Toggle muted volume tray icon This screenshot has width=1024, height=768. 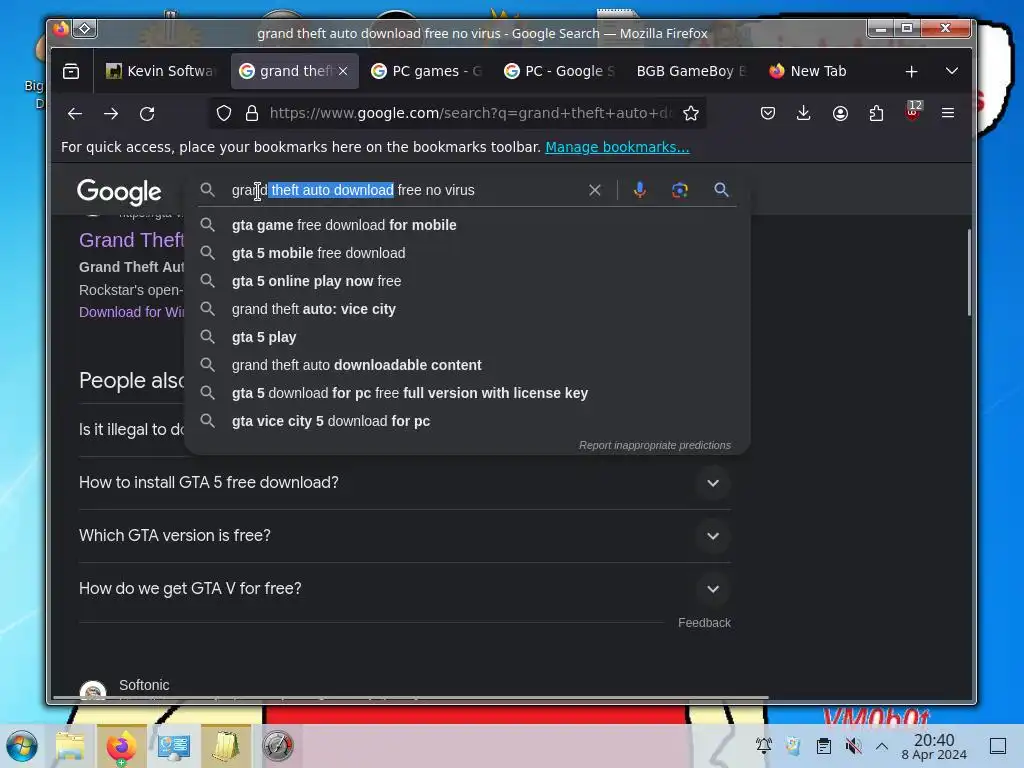coord(853,746)
